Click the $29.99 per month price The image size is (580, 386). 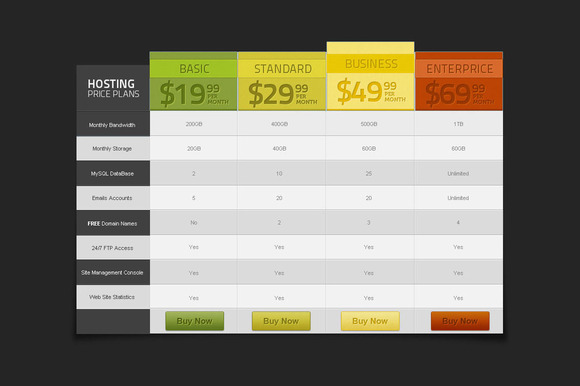click(282, 94)
